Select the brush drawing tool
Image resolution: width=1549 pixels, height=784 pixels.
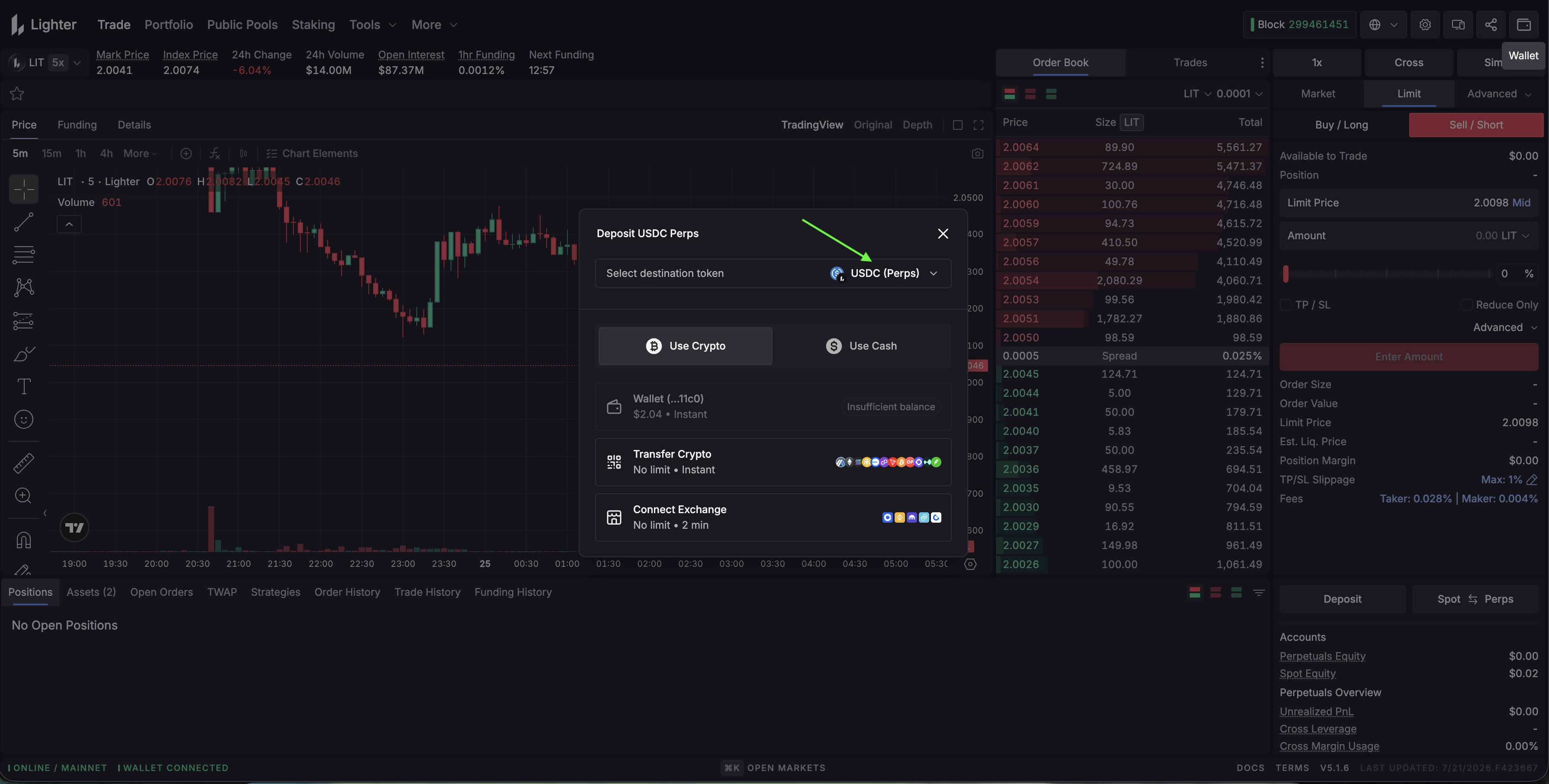coord(23,353)
